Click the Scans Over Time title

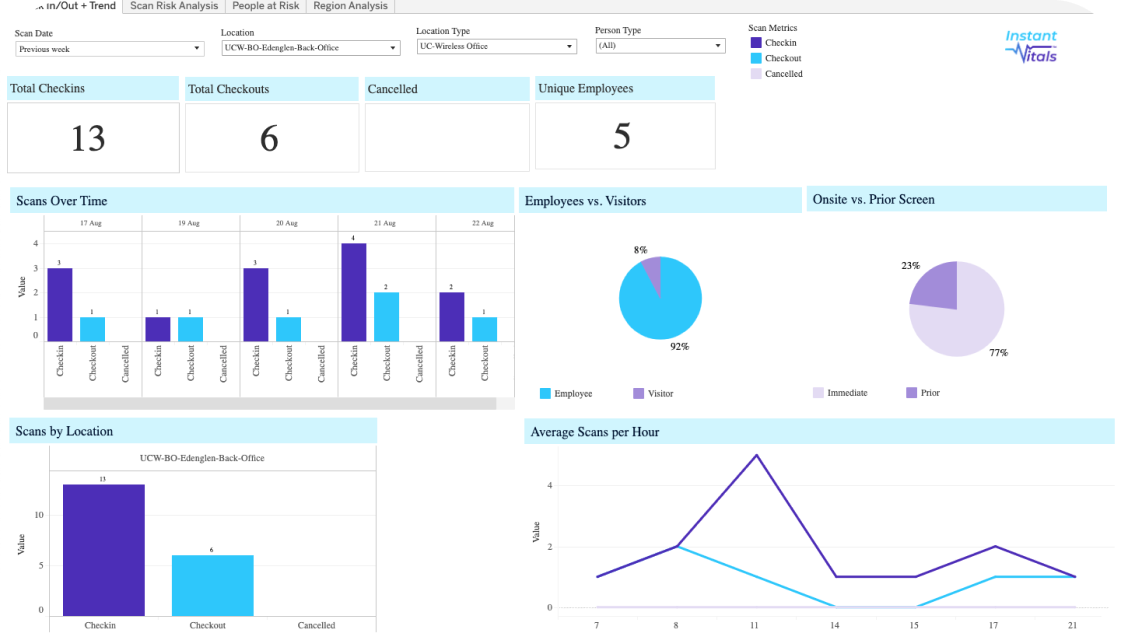(62, 201)
